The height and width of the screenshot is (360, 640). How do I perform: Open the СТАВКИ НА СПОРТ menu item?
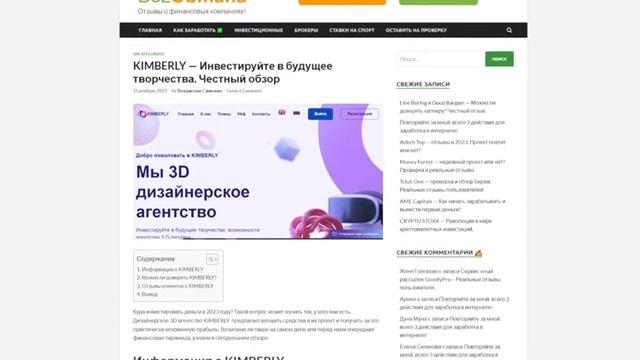(x=352, y=30)
